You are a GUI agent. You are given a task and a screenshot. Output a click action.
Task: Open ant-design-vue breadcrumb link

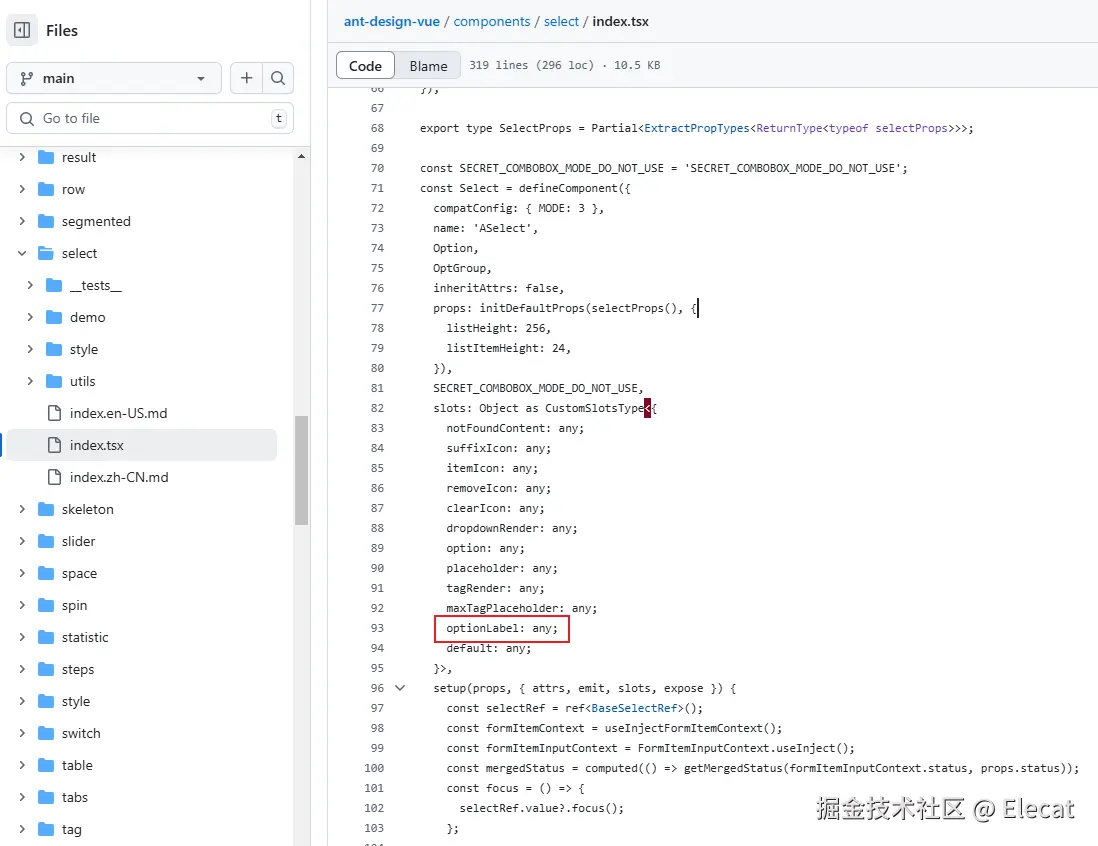coord(391,22)
